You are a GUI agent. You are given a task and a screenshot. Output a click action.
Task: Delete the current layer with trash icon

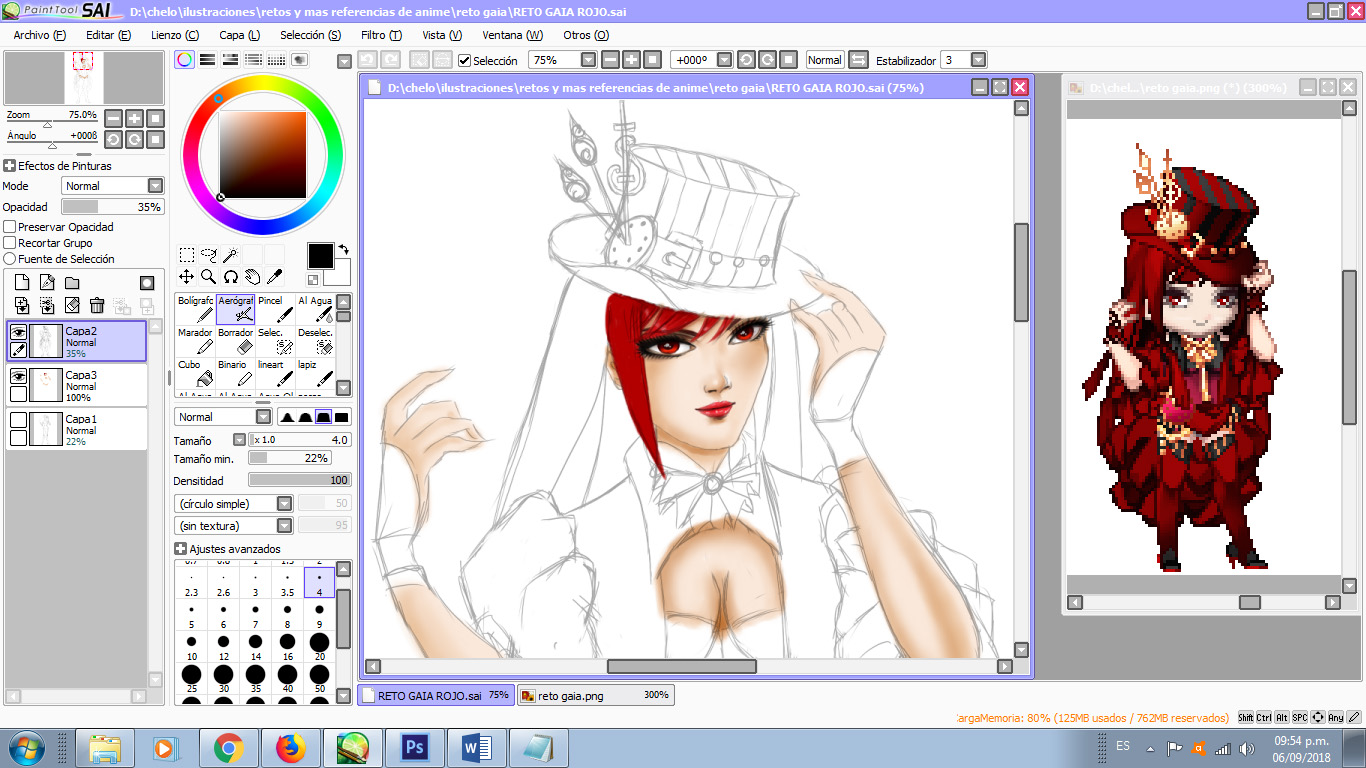coord(97,305)
